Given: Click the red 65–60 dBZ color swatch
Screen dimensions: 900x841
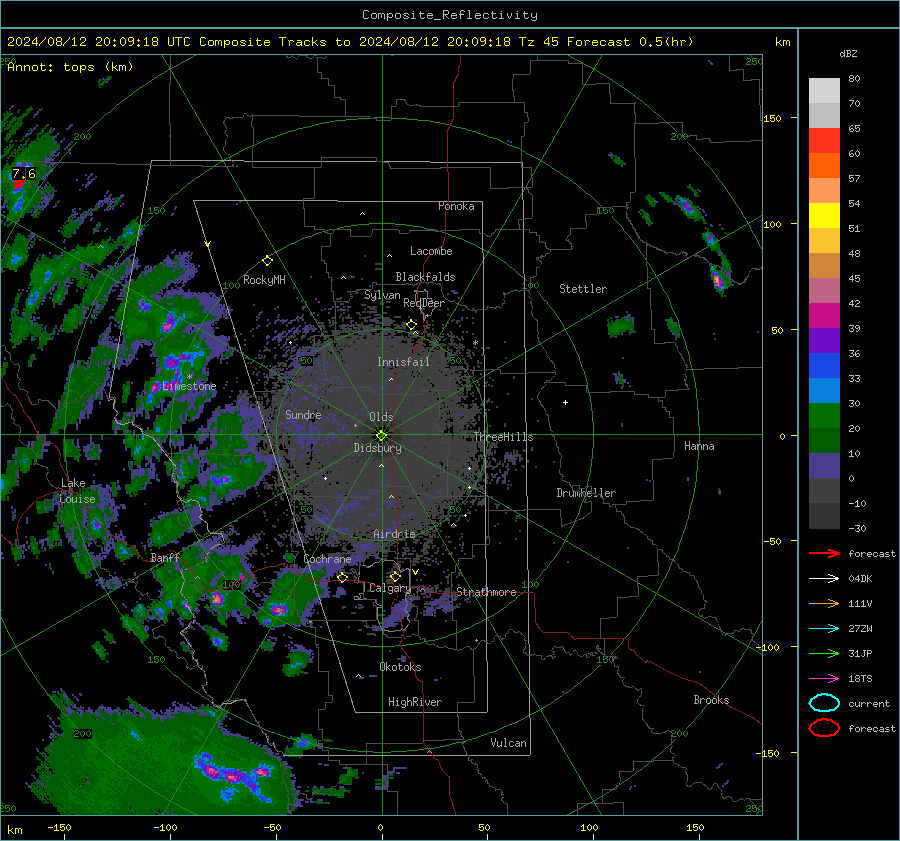Looking at the screenshot, I should tap(824, 140).
